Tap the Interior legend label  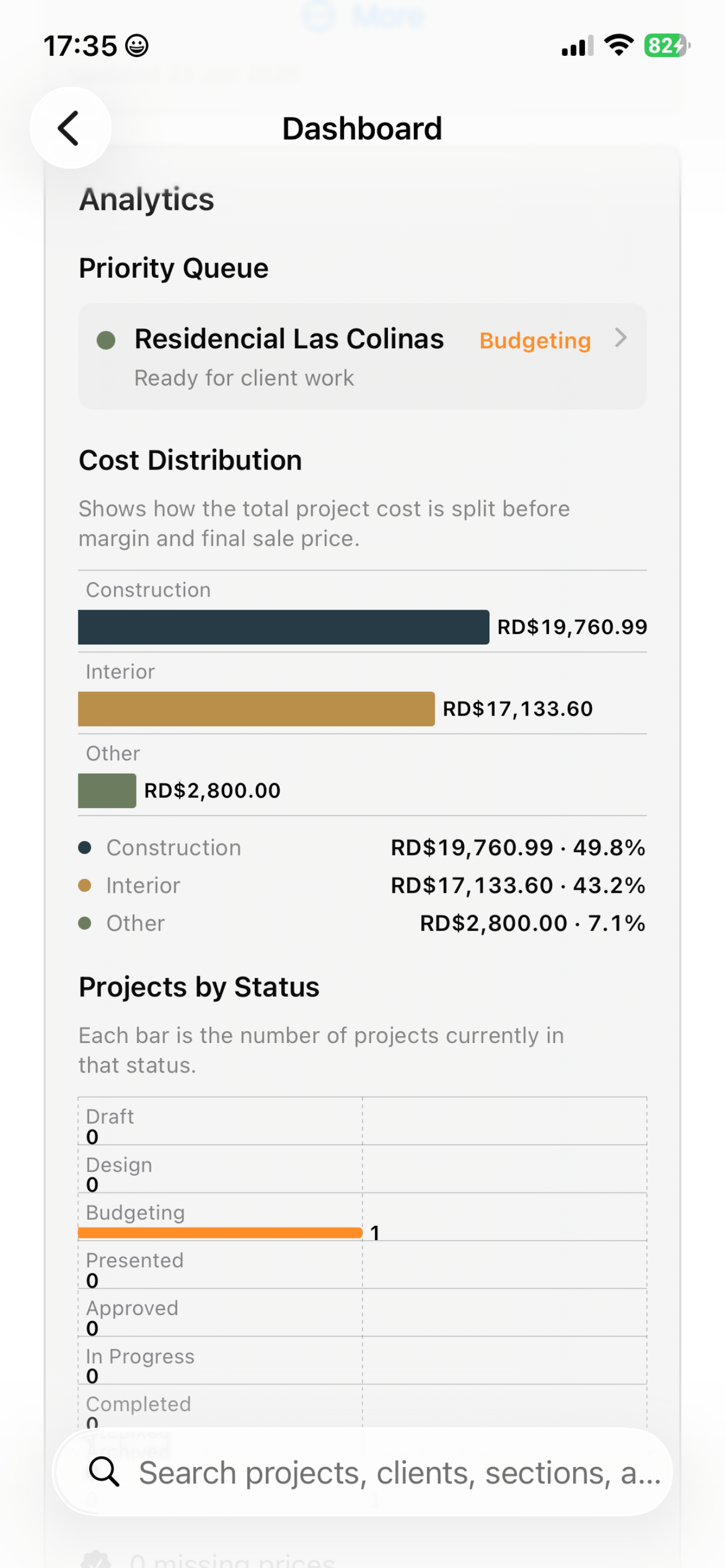click(x=143, y=885)
